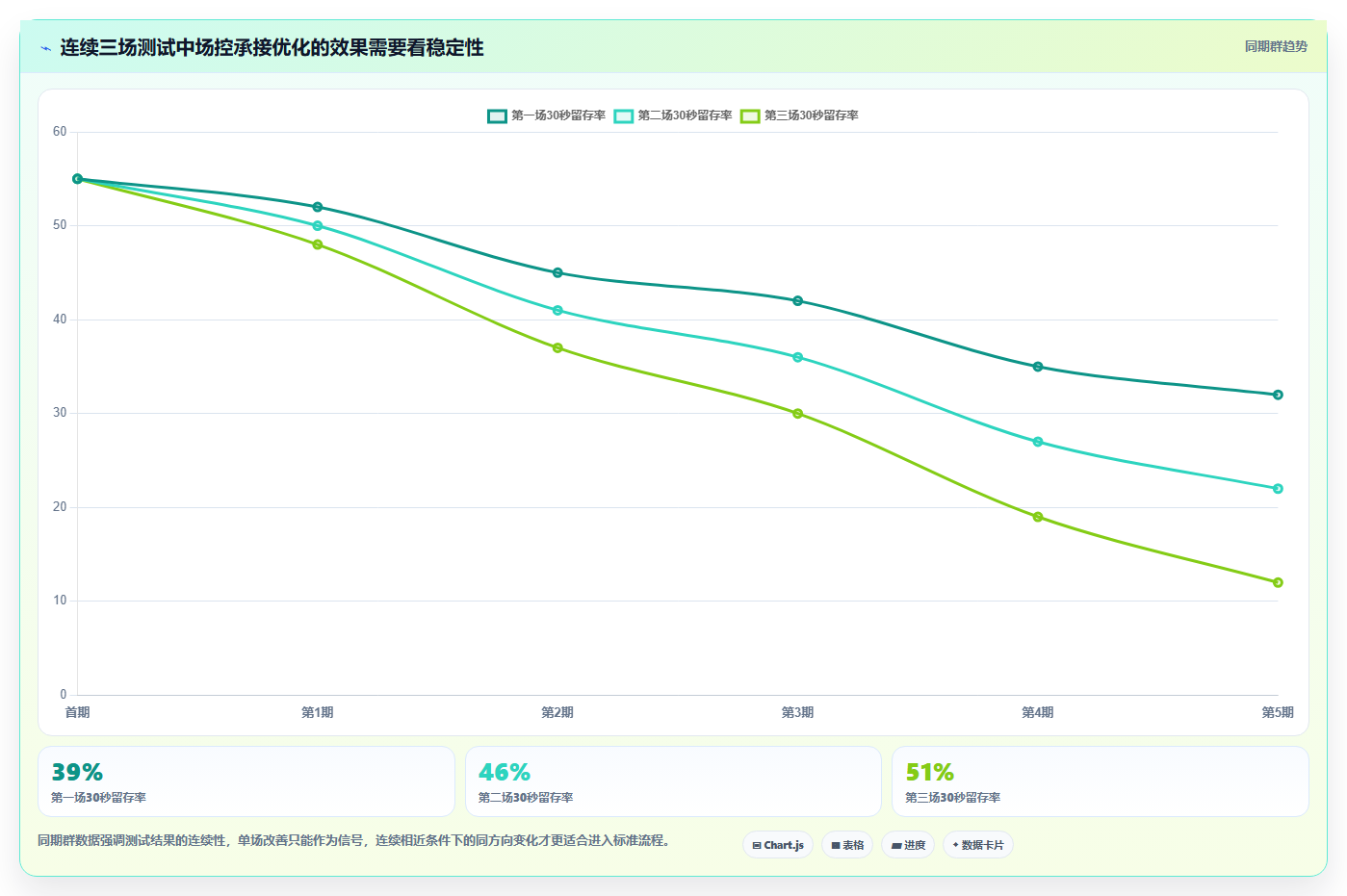
Task: Toggle the 第二场30秒留存率 legend entry
Action: click(673, 115)
